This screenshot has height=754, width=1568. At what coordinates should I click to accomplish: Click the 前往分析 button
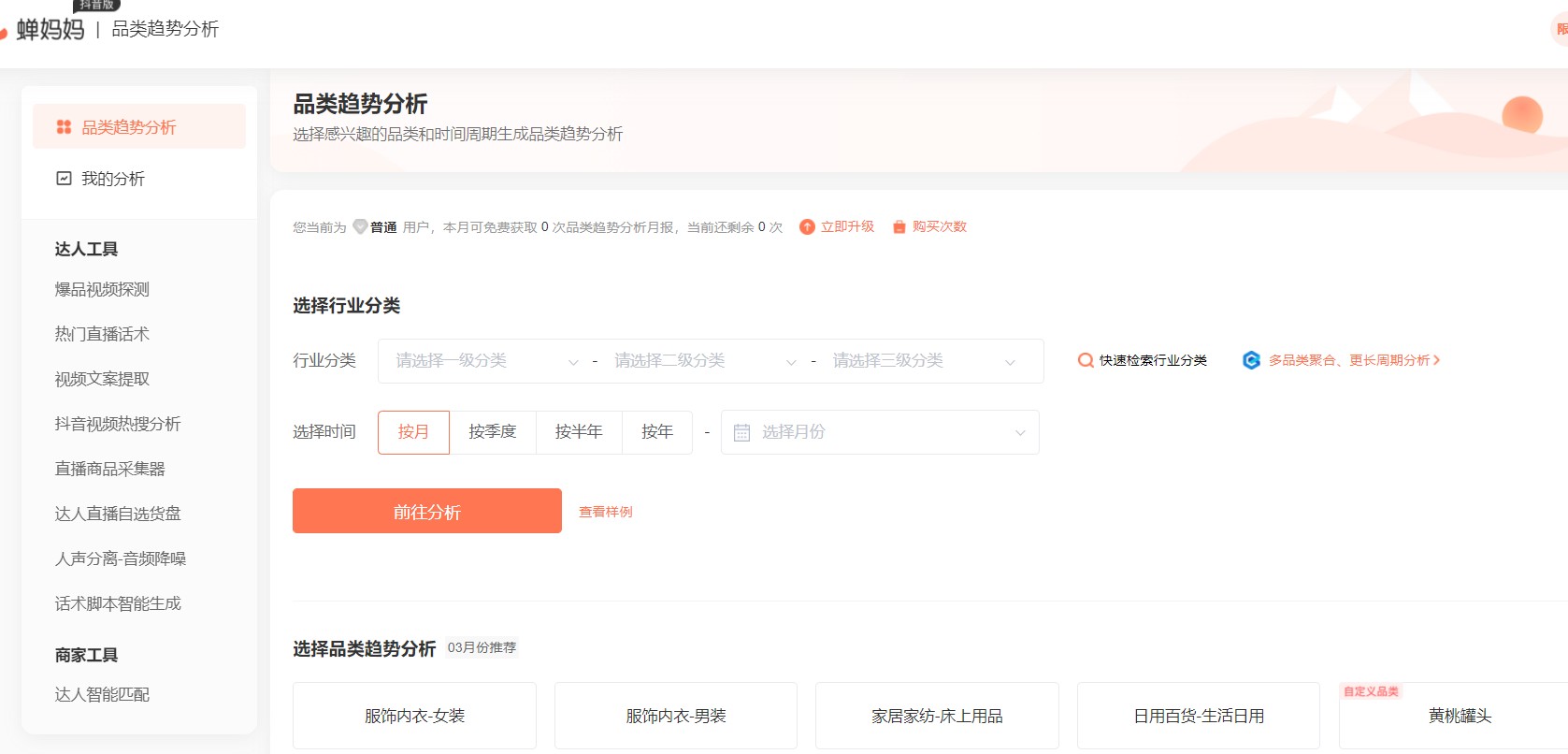click(x=427, y=511)
